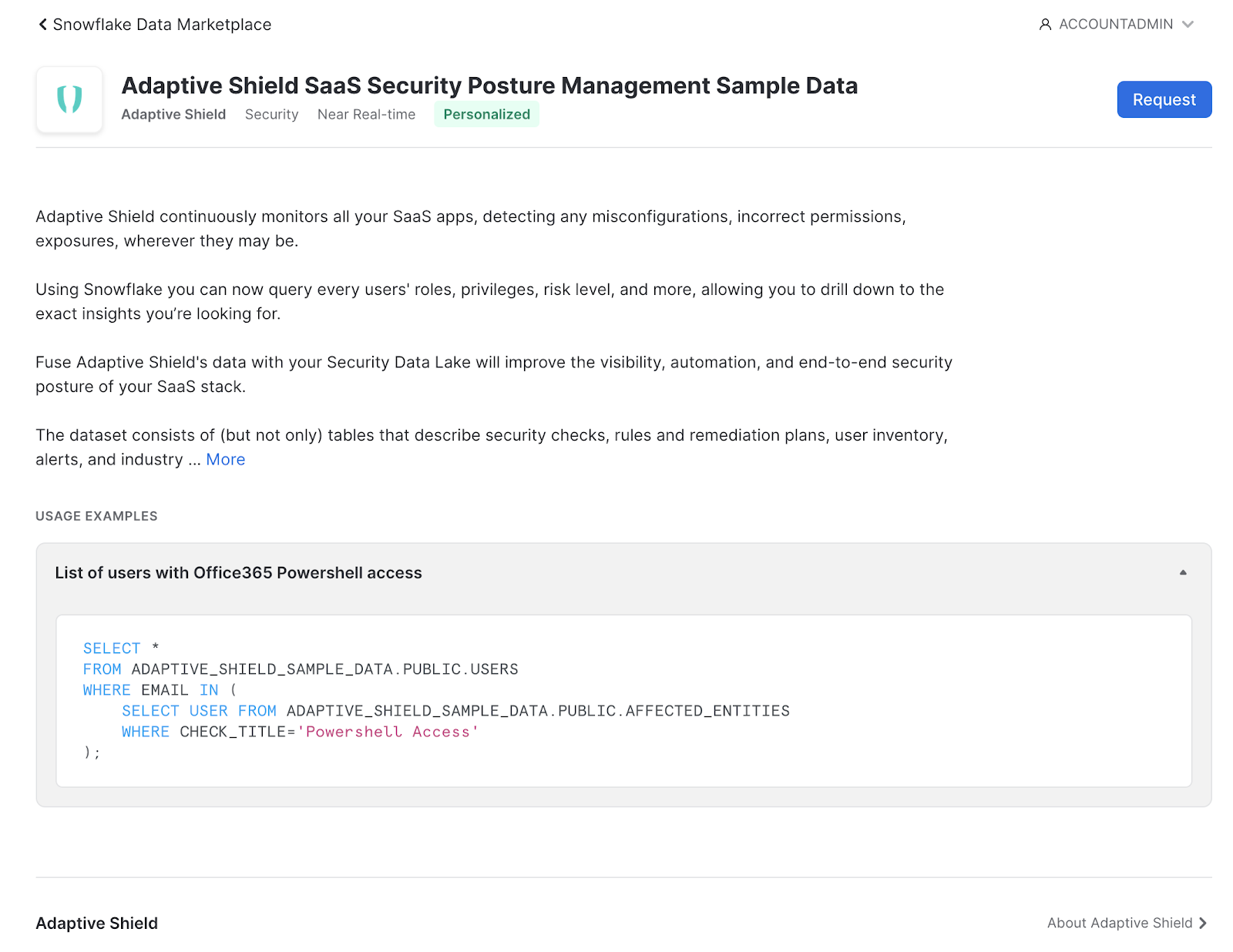Click the bottom Adaptive Shield heading
1233x952 pixels.
pos(96,924)
